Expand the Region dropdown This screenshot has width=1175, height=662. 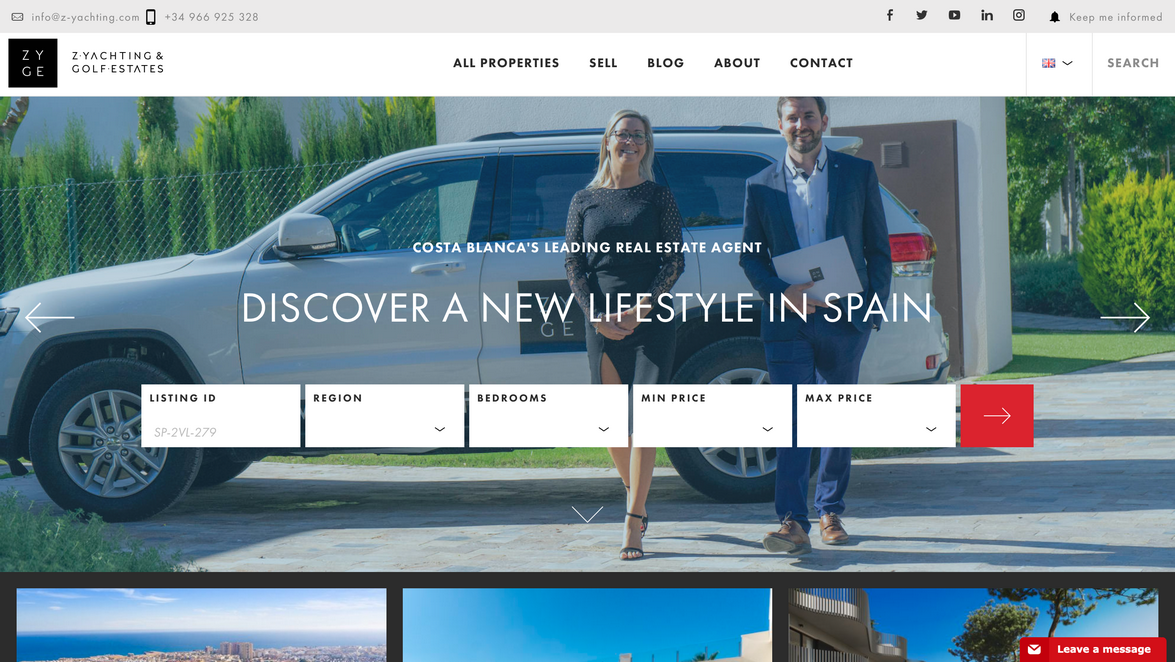point(384,416)
